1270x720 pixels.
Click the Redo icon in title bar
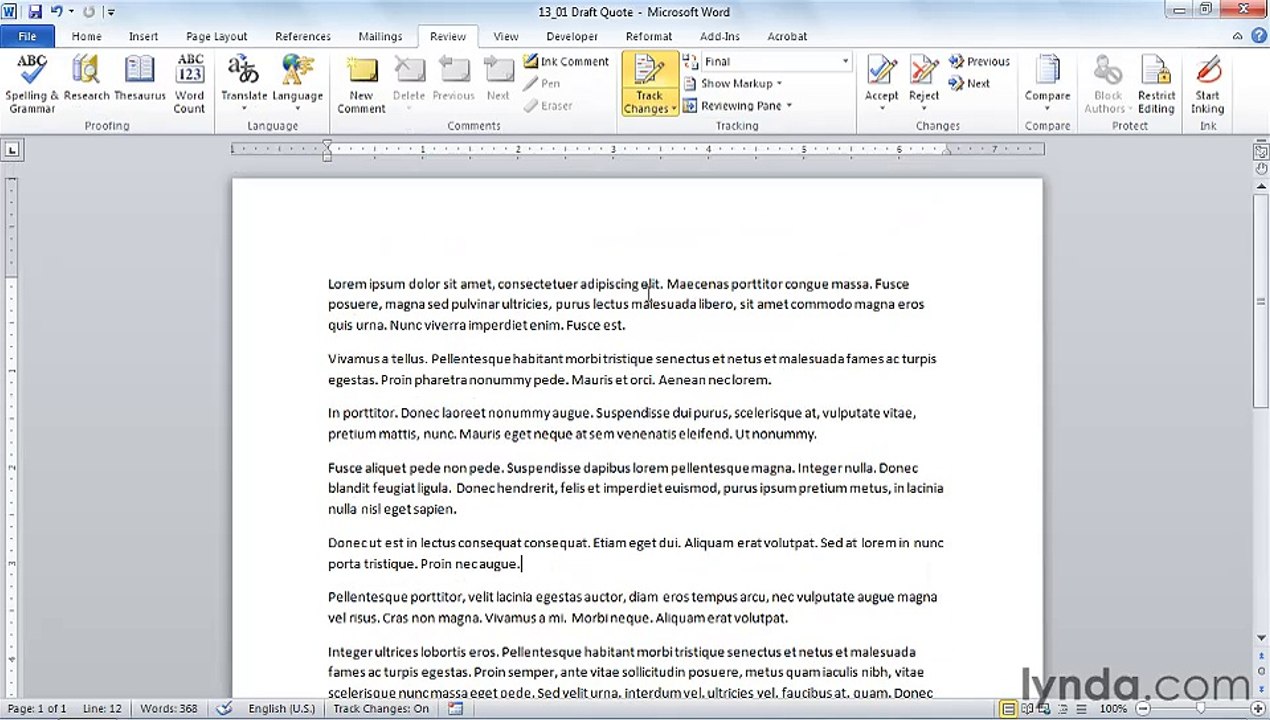pyautogui.click(x=89, y=12)
